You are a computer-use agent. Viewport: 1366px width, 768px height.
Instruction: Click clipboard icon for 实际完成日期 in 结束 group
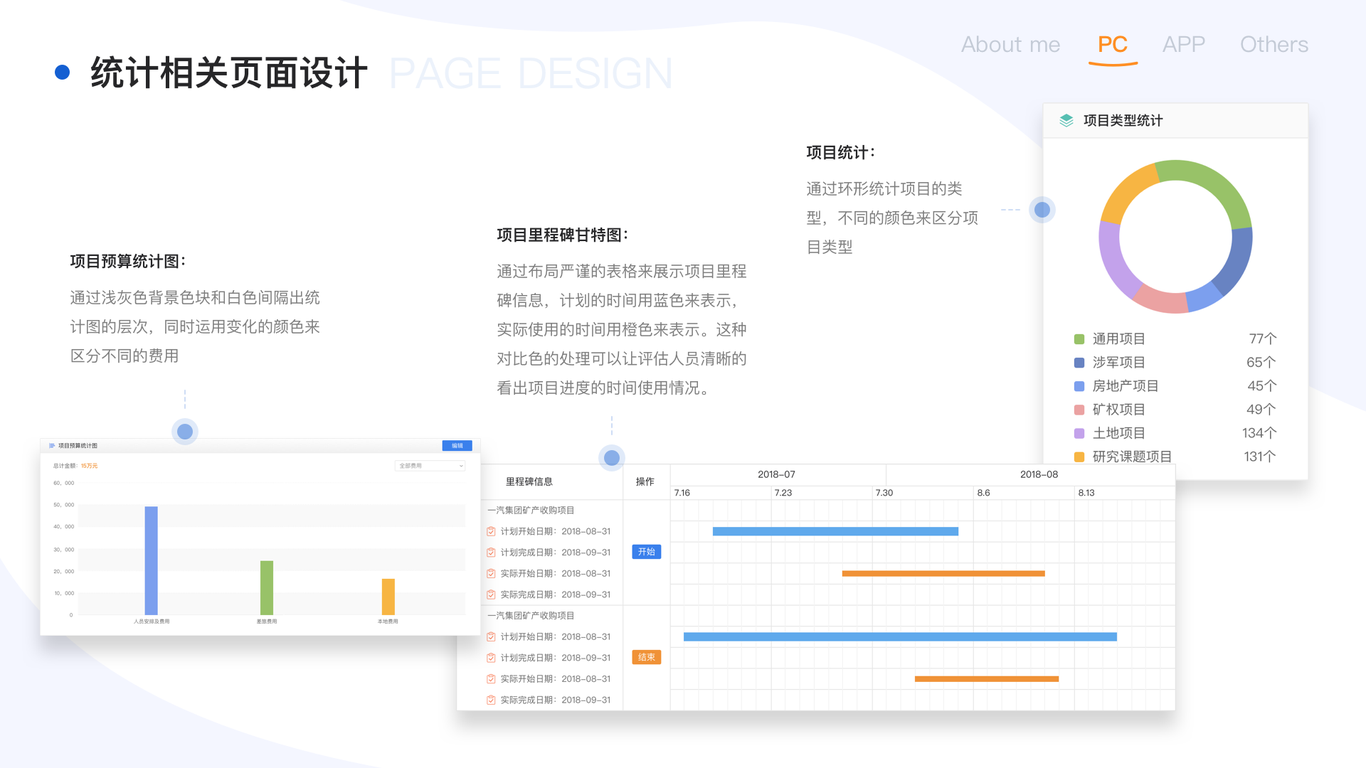tap(491, 699)
